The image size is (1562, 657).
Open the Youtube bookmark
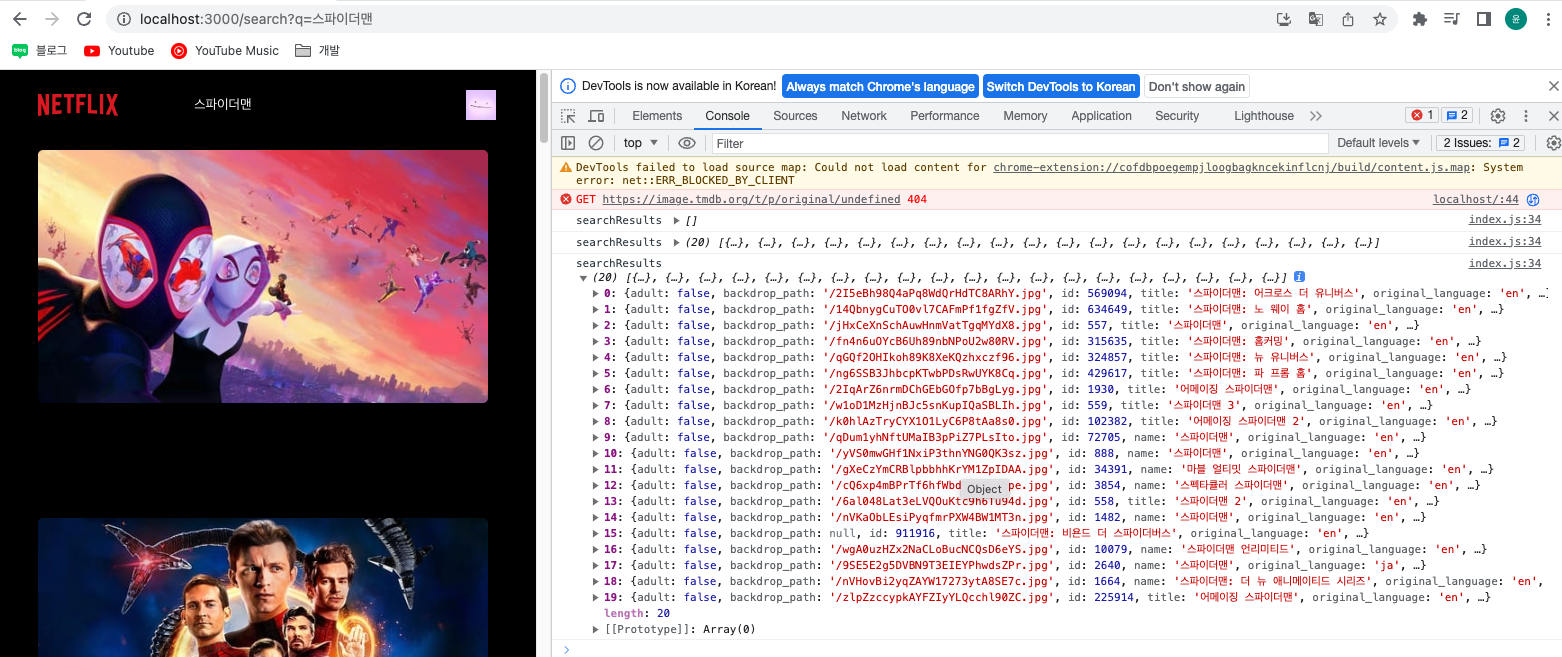pyautogui.click(x=119, y=50)
